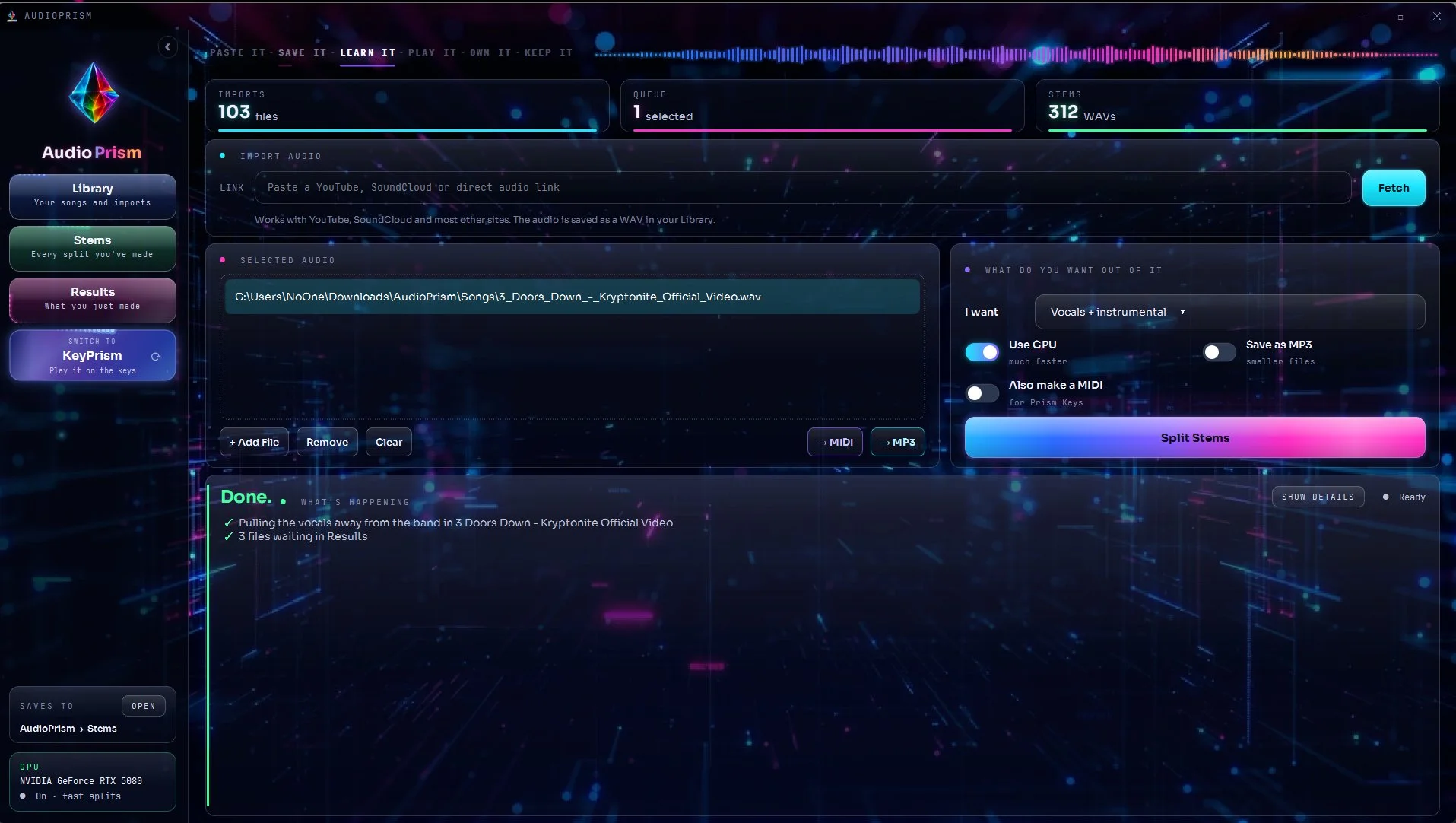Go to the Results section
1456x823 pixels.
pos(93,300)
